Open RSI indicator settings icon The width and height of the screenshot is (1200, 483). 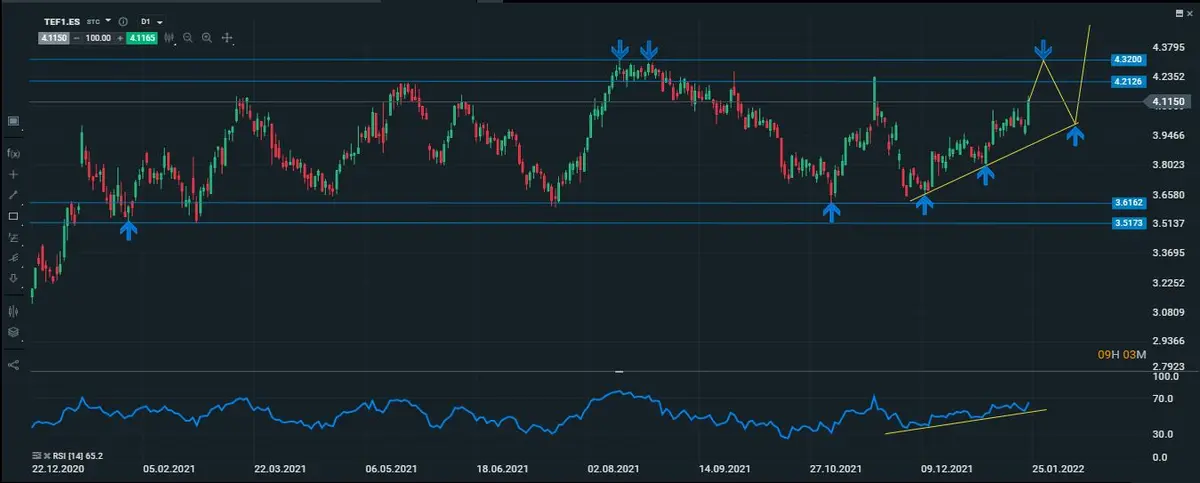36,456
